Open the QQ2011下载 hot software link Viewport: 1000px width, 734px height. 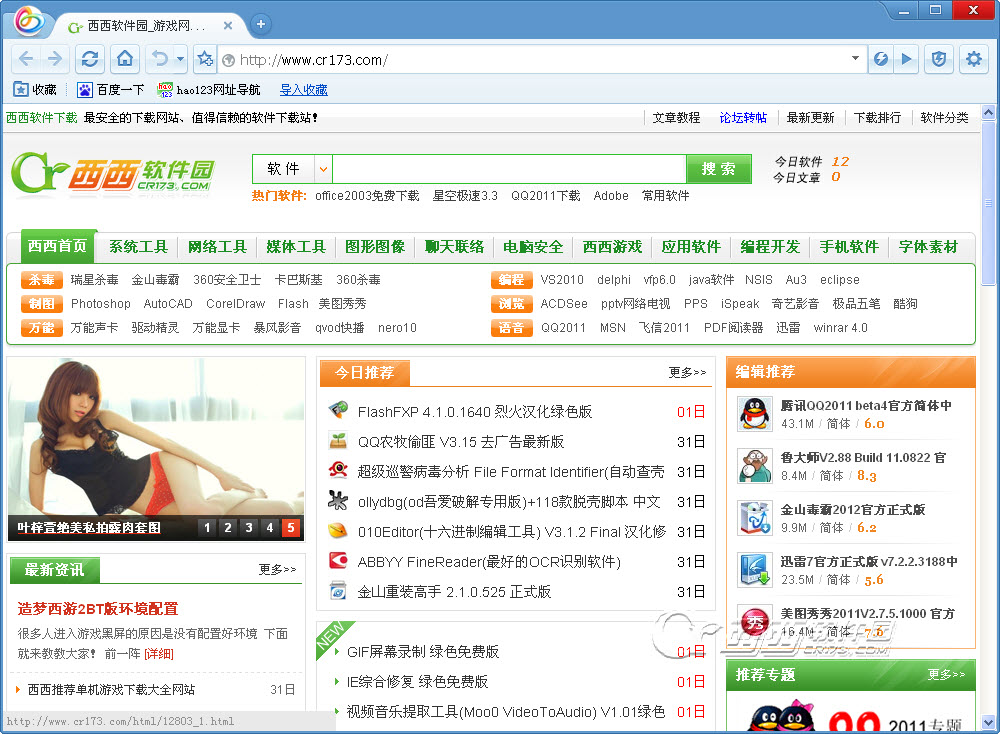tap(545, 196)
